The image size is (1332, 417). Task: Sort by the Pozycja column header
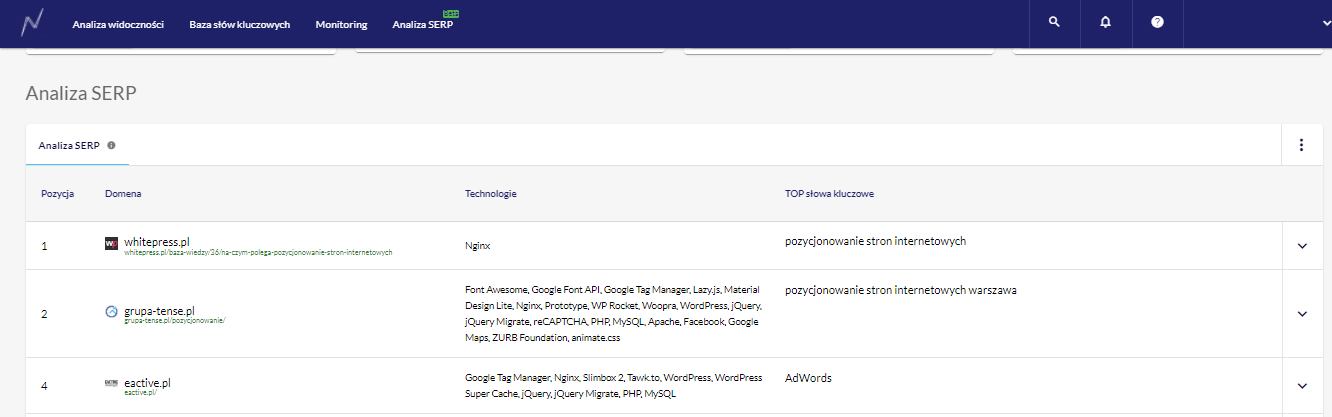(57, 193)
